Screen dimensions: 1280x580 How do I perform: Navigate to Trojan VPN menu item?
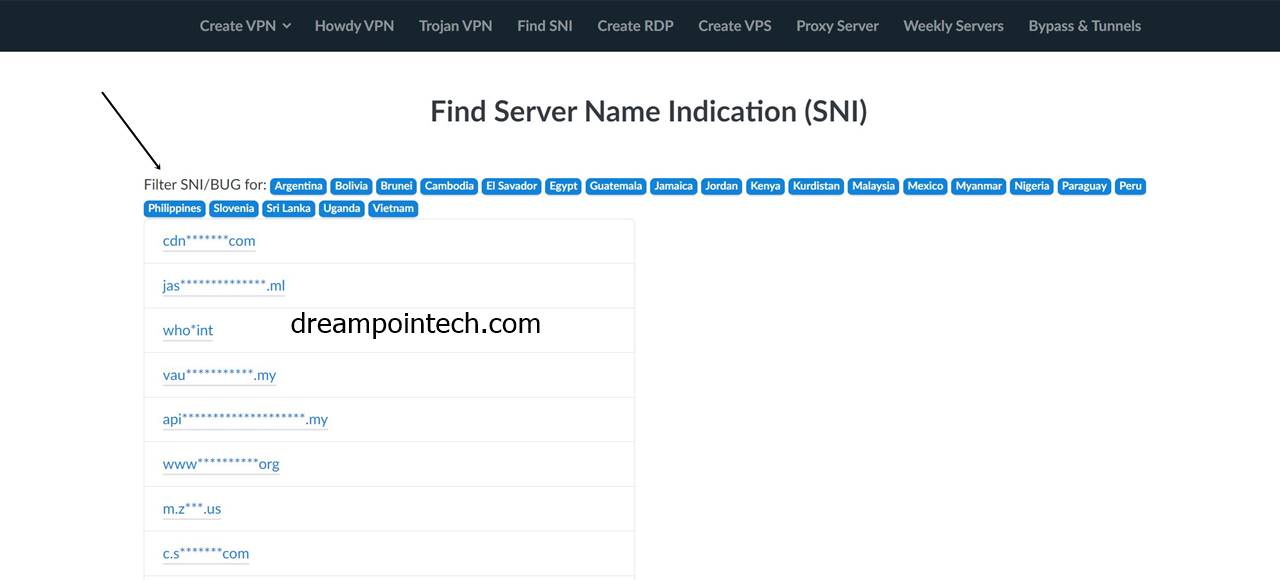point(455,26)
